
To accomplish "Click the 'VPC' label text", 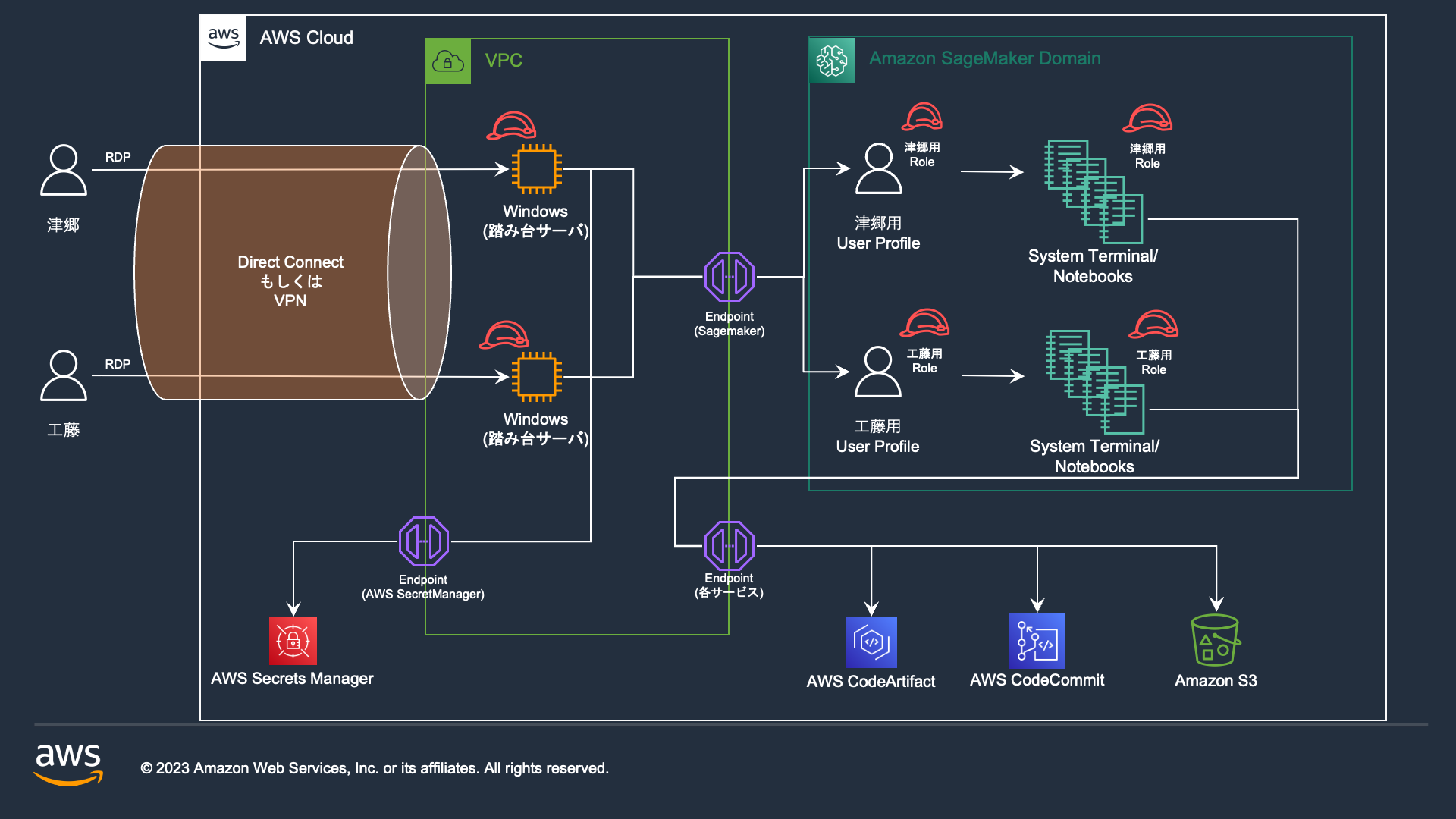I will [504, 61].
